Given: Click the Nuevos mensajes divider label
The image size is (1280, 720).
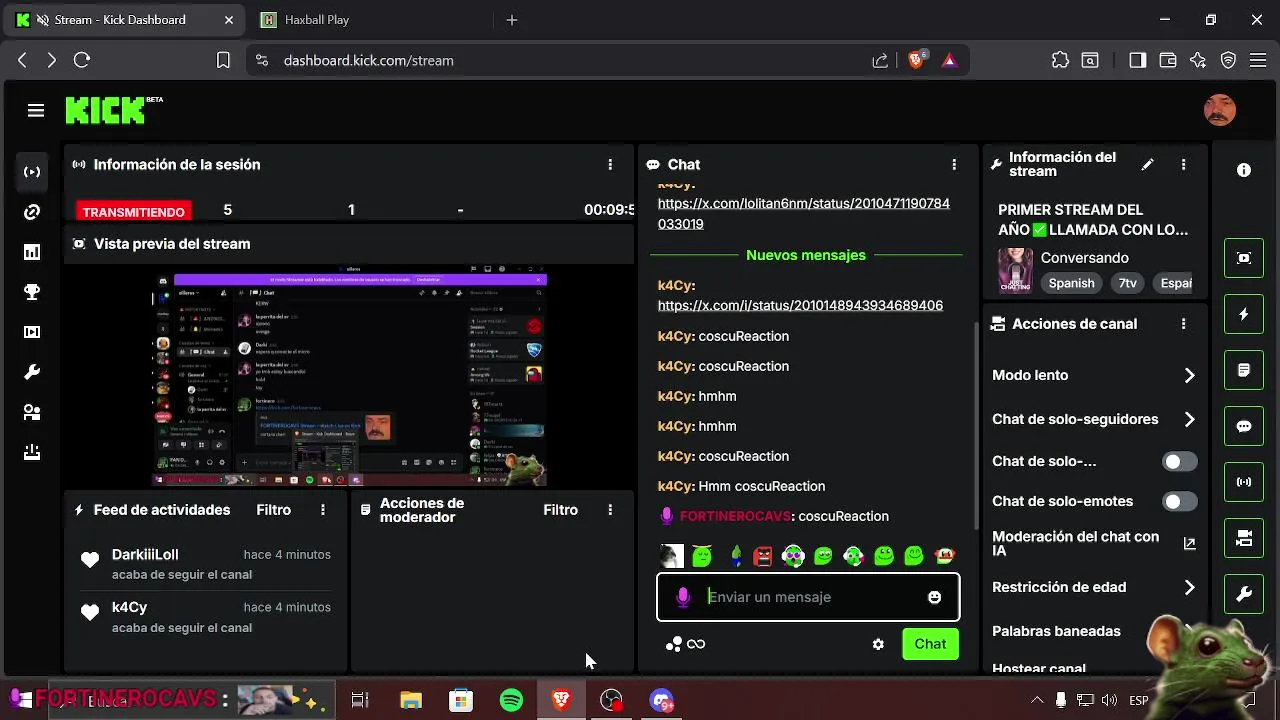Looking at the screenshot, I should click(806, 255).
